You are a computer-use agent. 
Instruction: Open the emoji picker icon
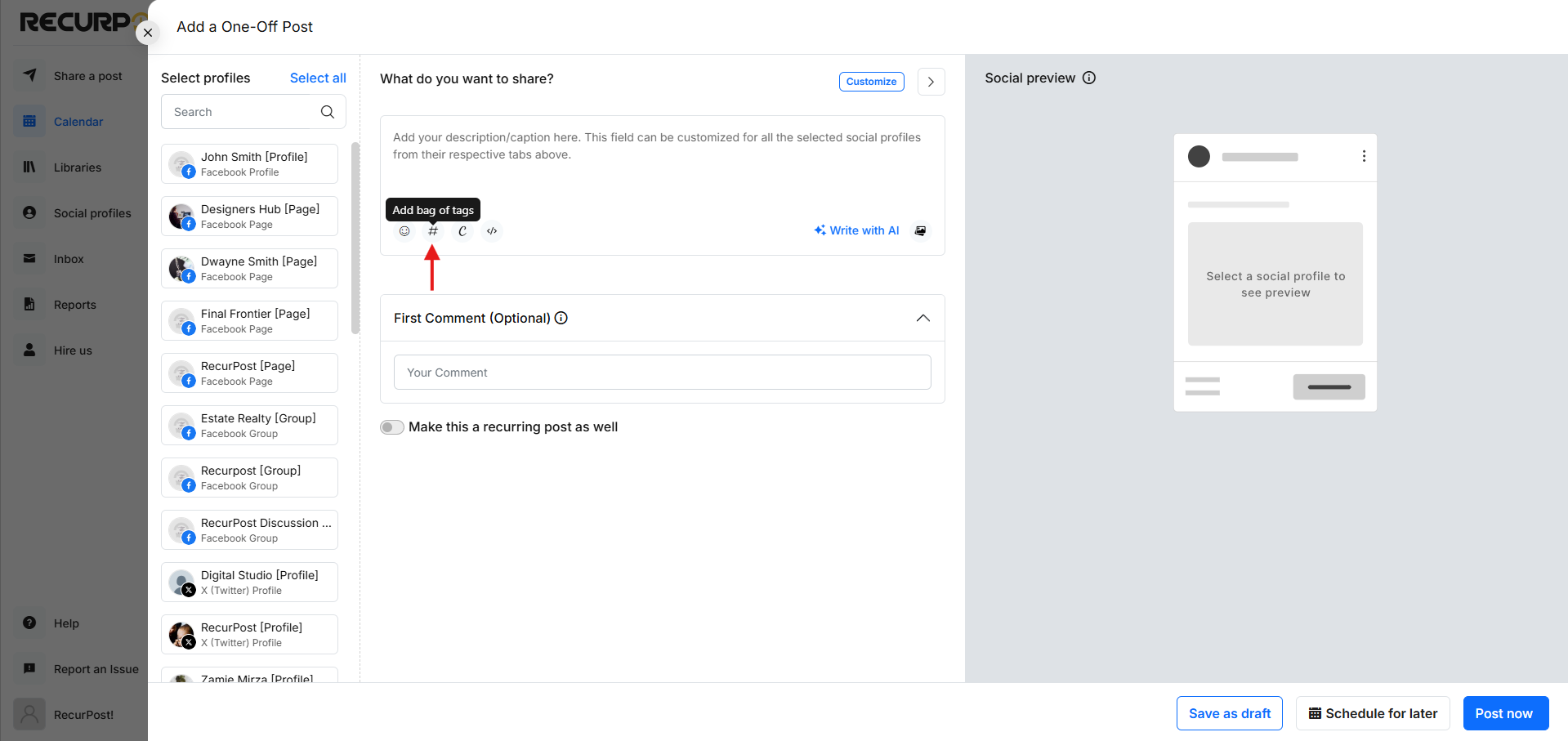pyautogui.click(x=404, y=231)
